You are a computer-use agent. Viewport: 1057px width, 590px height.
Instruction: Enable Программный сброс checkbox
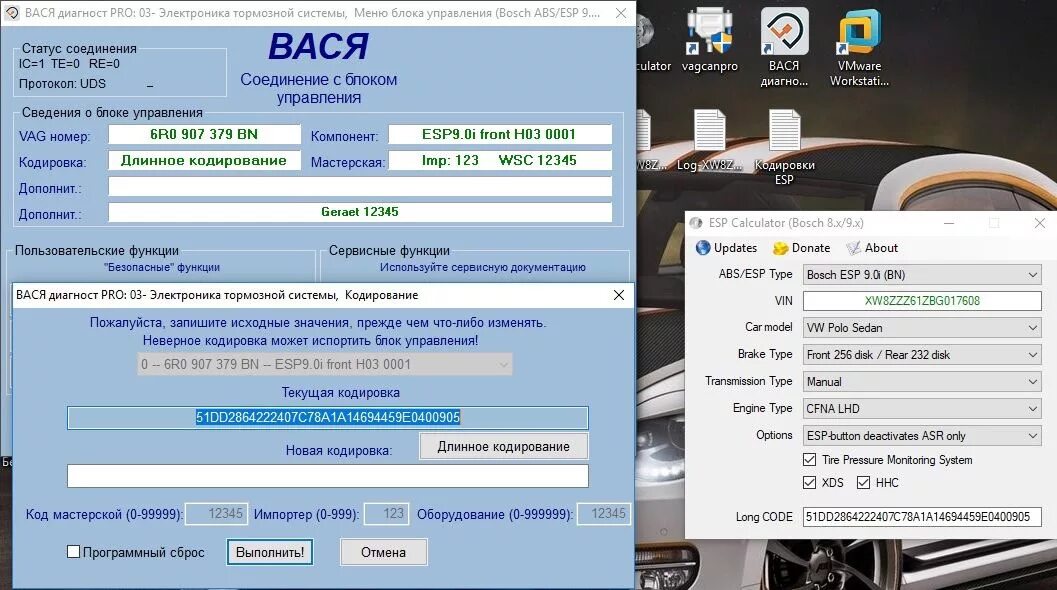click(x=73, y=552)
